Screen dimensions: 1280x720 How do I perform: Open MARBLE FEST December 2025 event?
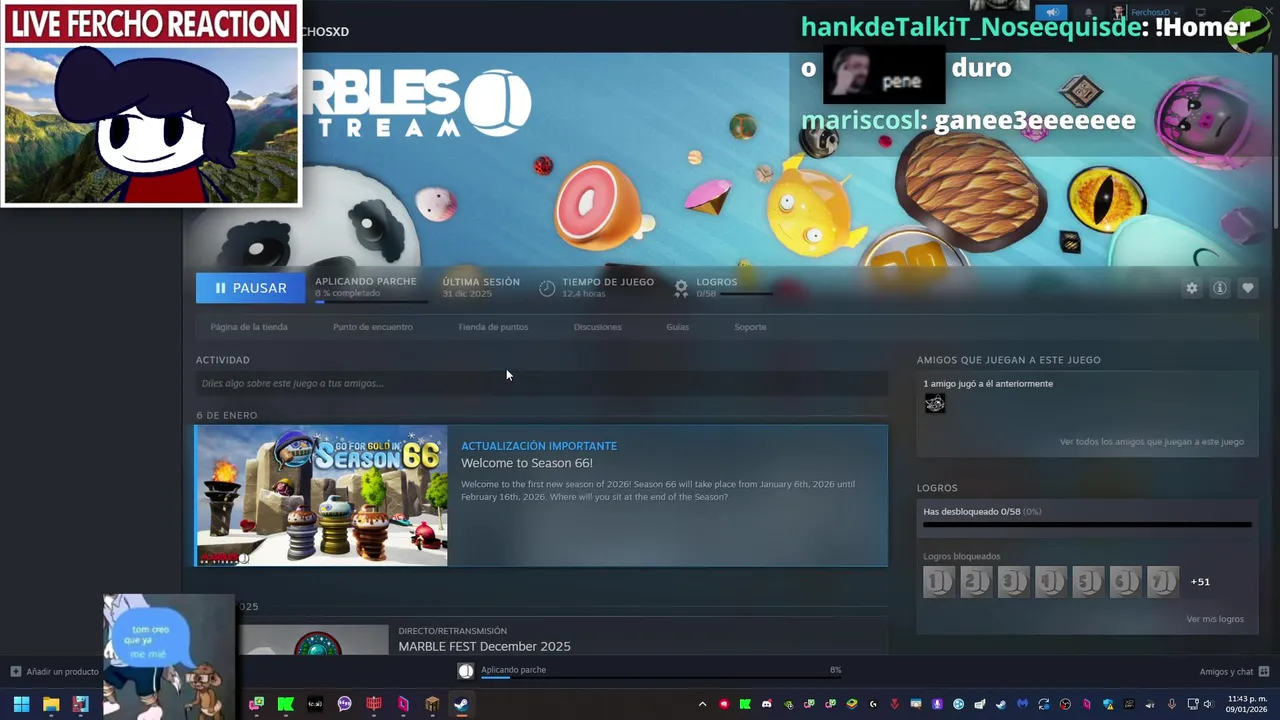(x=484, y=647)
